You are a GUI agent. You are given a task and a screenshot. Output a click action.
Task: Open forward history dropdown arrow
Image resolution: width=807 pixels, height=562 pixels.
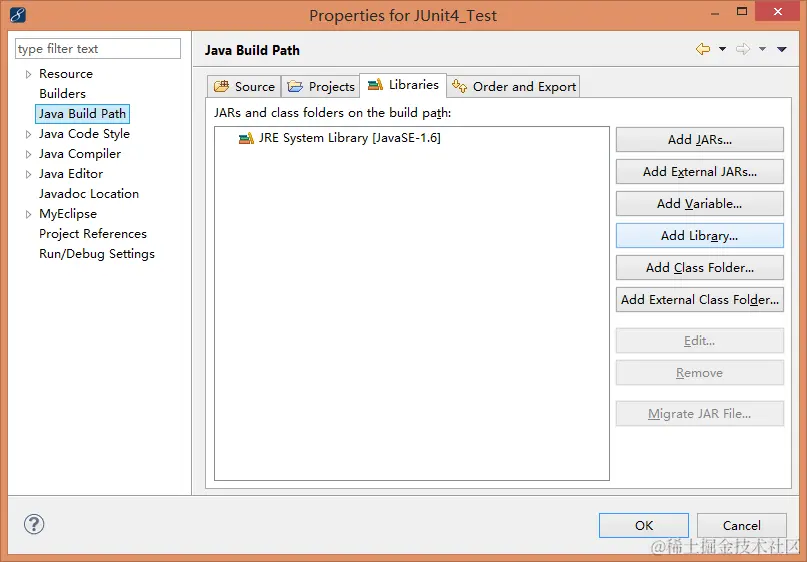tap(762, 49)
